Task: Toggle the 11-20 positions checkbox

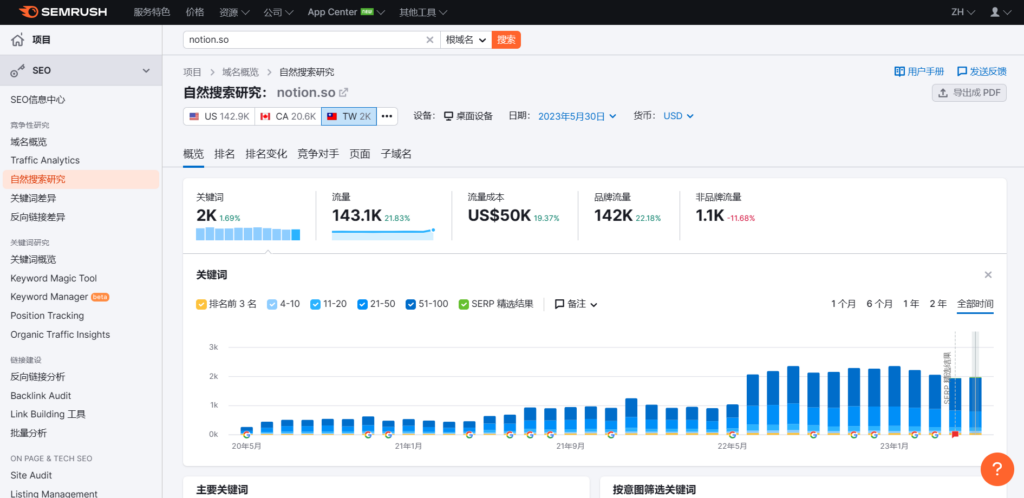Action: [315, 304]
